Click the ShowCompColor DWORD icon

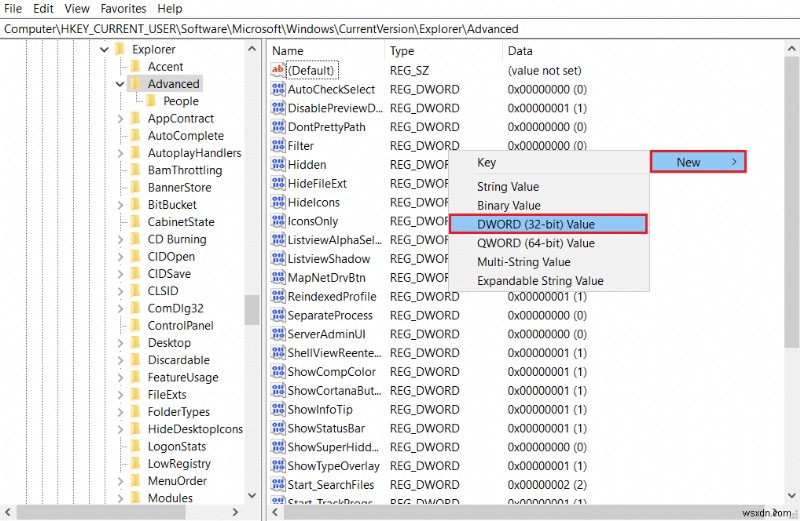tap(278, 372)
